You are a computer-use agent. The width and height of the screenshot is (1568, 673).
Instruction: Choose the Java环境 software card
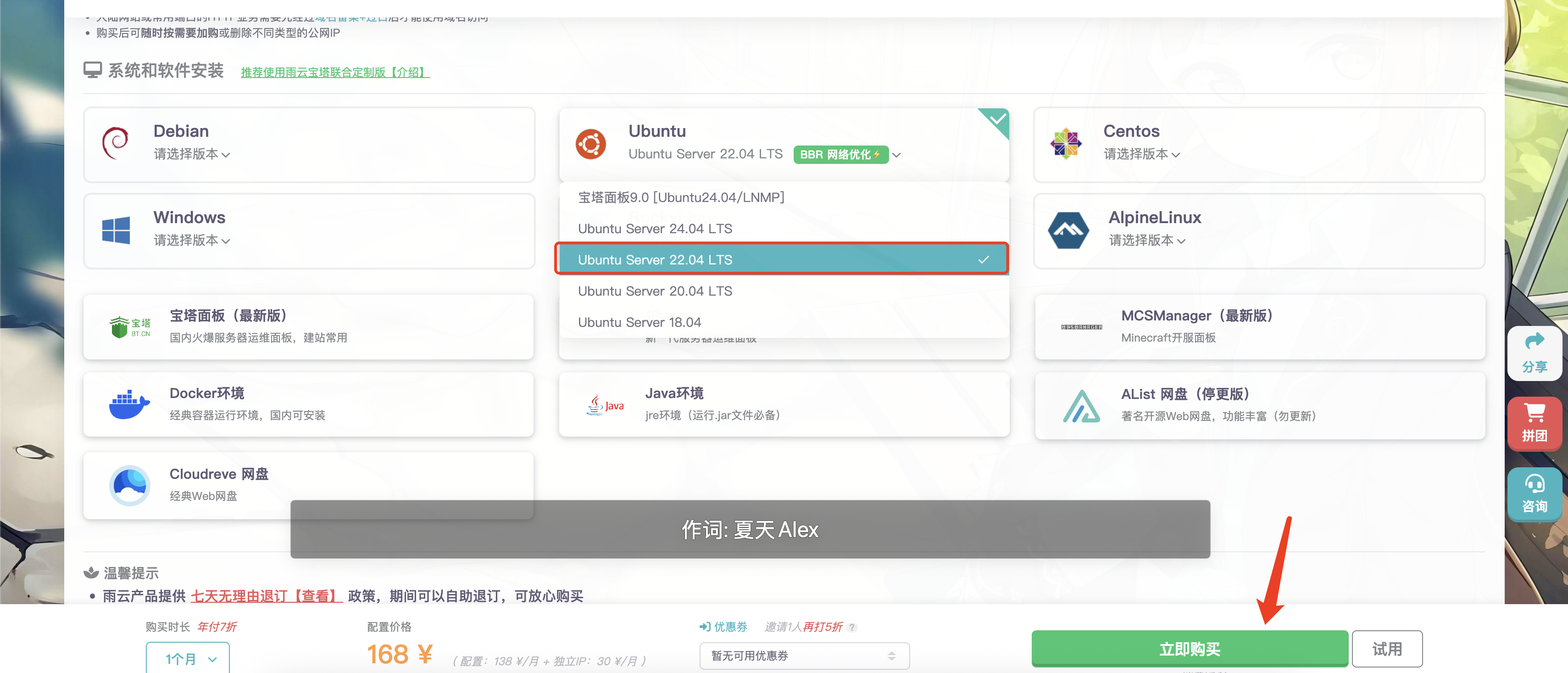click(x=784, y=404)
